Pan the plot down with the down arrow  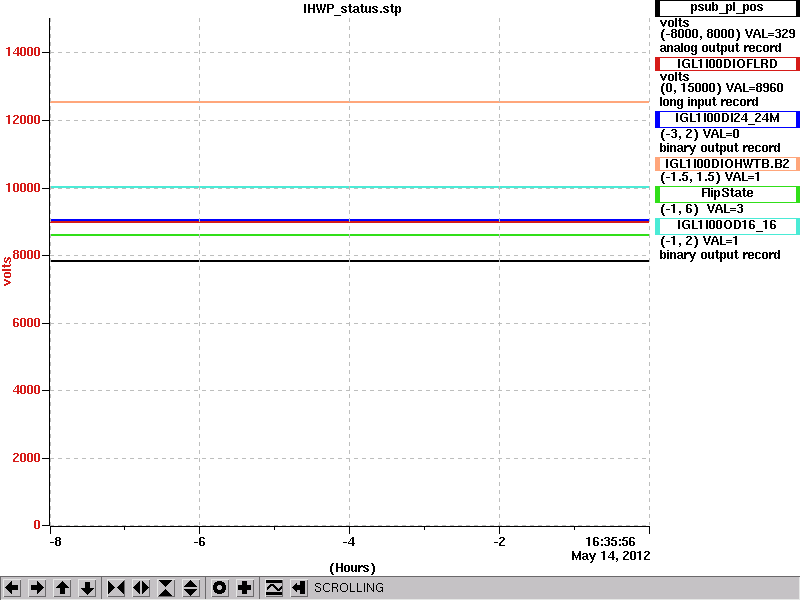[x=87, y=588]
